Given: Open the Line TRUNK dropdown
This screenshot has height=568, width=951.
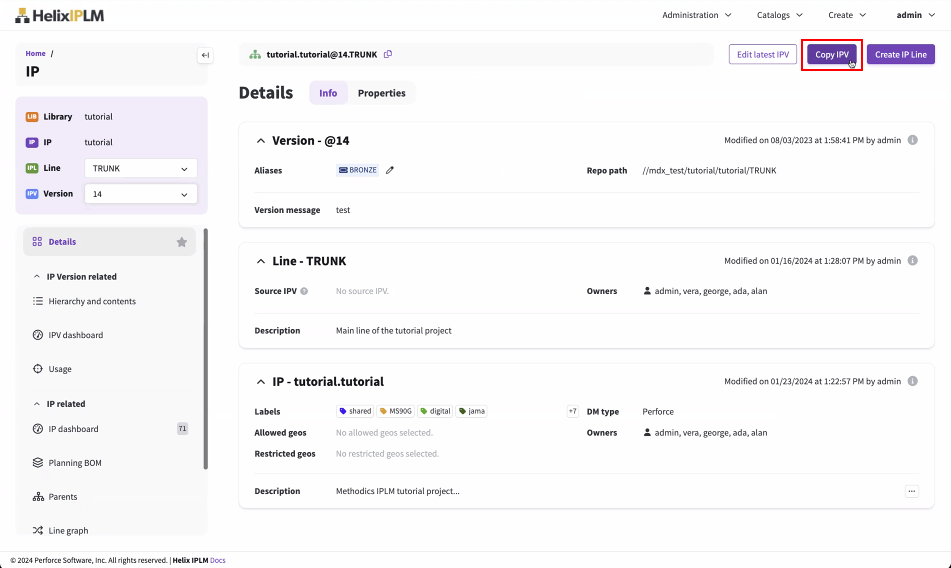Looking at the screenshot, I should (140, 169).
